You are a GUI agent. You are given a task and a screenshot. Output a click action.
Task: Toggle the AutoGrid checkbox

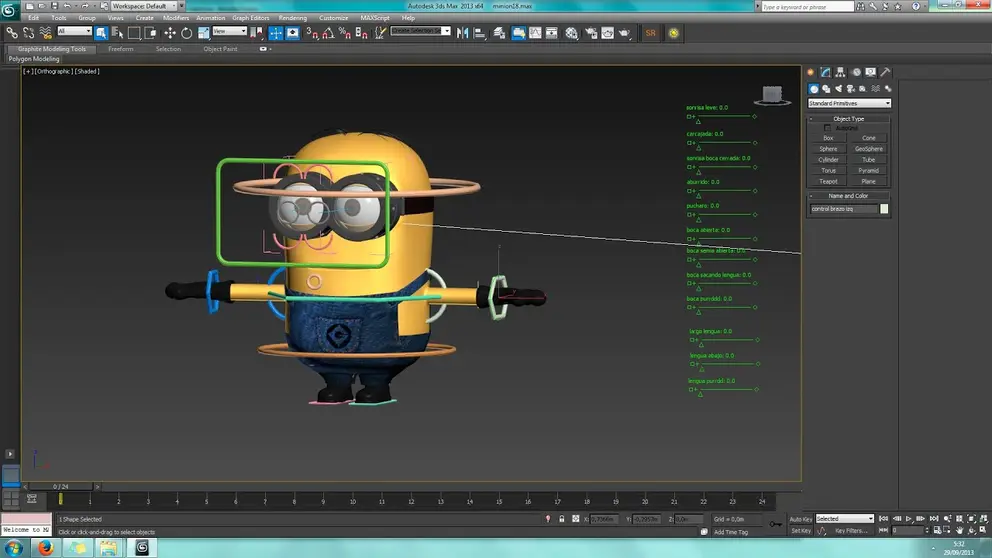tap(828, 128)
